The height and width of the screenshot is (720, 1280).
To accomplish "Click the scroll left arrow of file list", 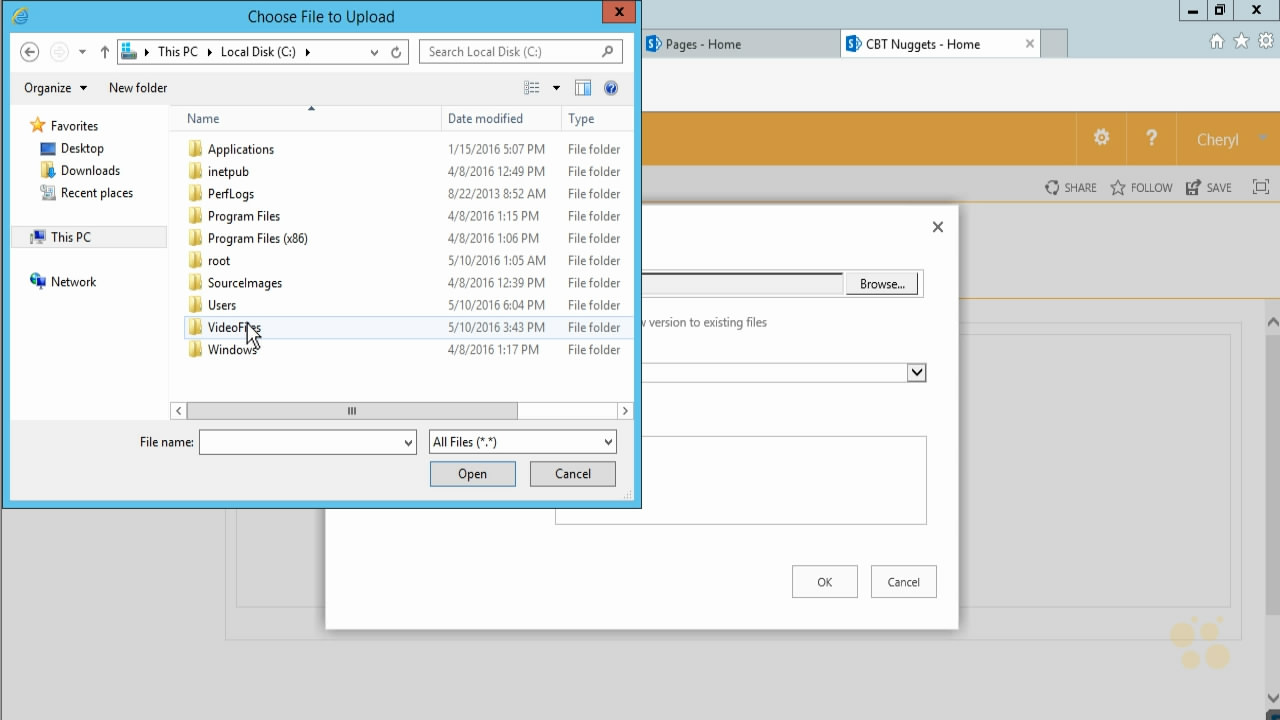I will pyautogui.click(x=179, y=411).
